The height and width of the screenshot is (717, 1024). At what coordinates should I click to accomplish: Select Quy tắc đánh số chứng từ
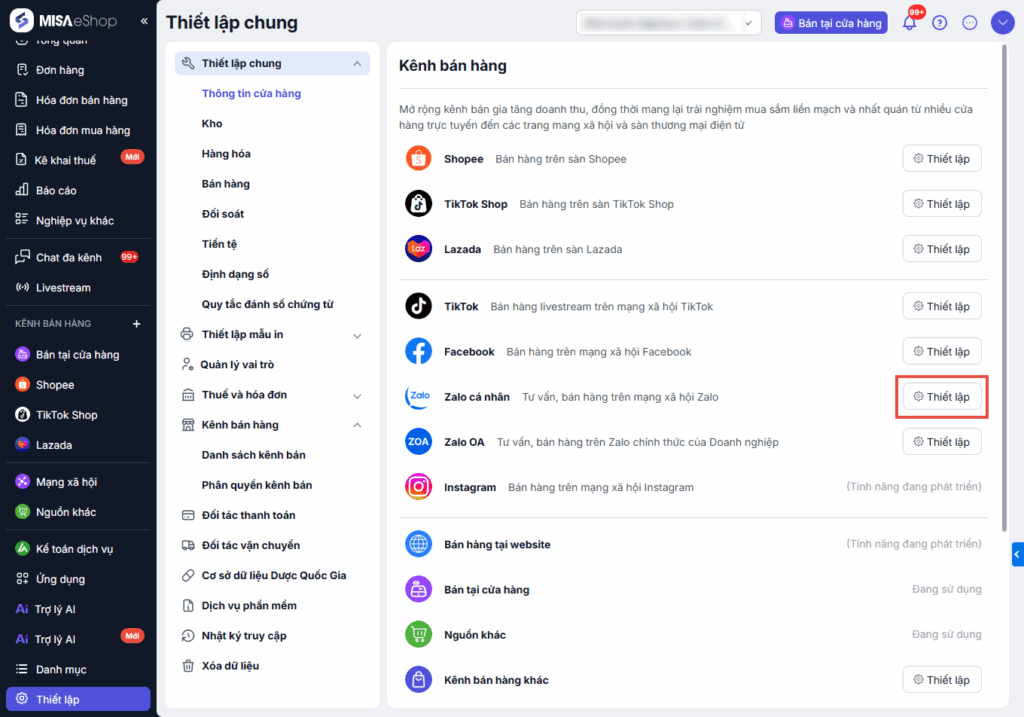(x=268, y=304)
